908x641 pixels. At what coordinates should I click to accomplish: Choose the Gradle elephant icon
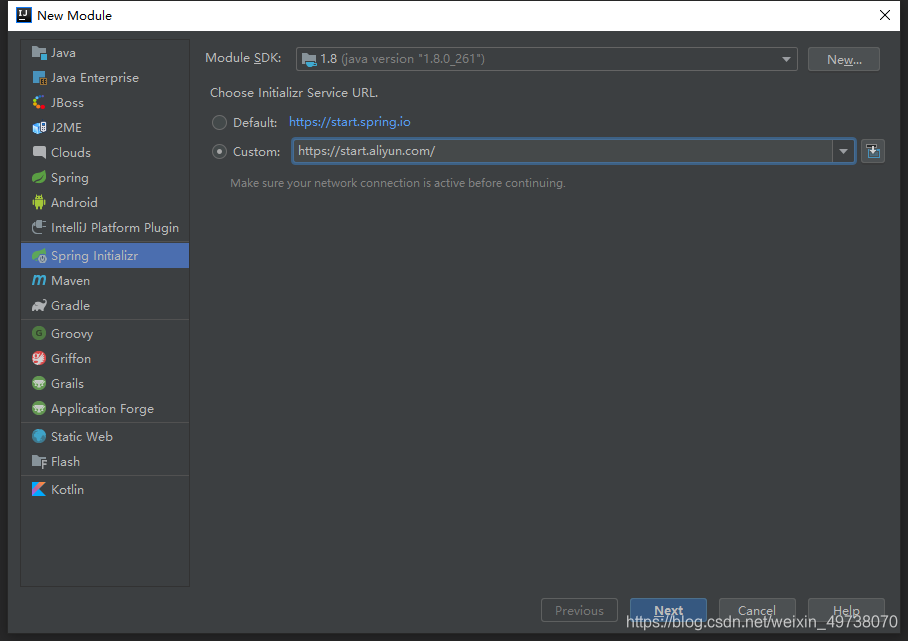pyautogui.click(x=39, y=305)
